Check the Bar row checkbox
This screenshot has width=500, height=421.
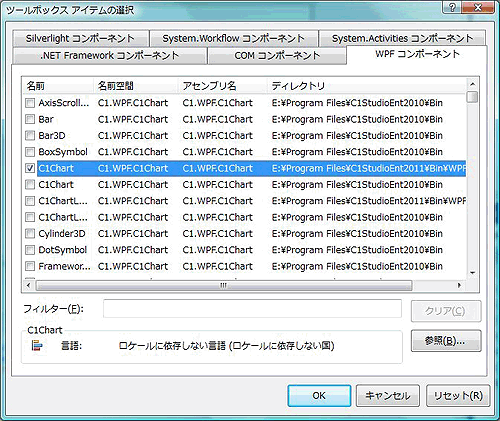[x=30, y=119]
